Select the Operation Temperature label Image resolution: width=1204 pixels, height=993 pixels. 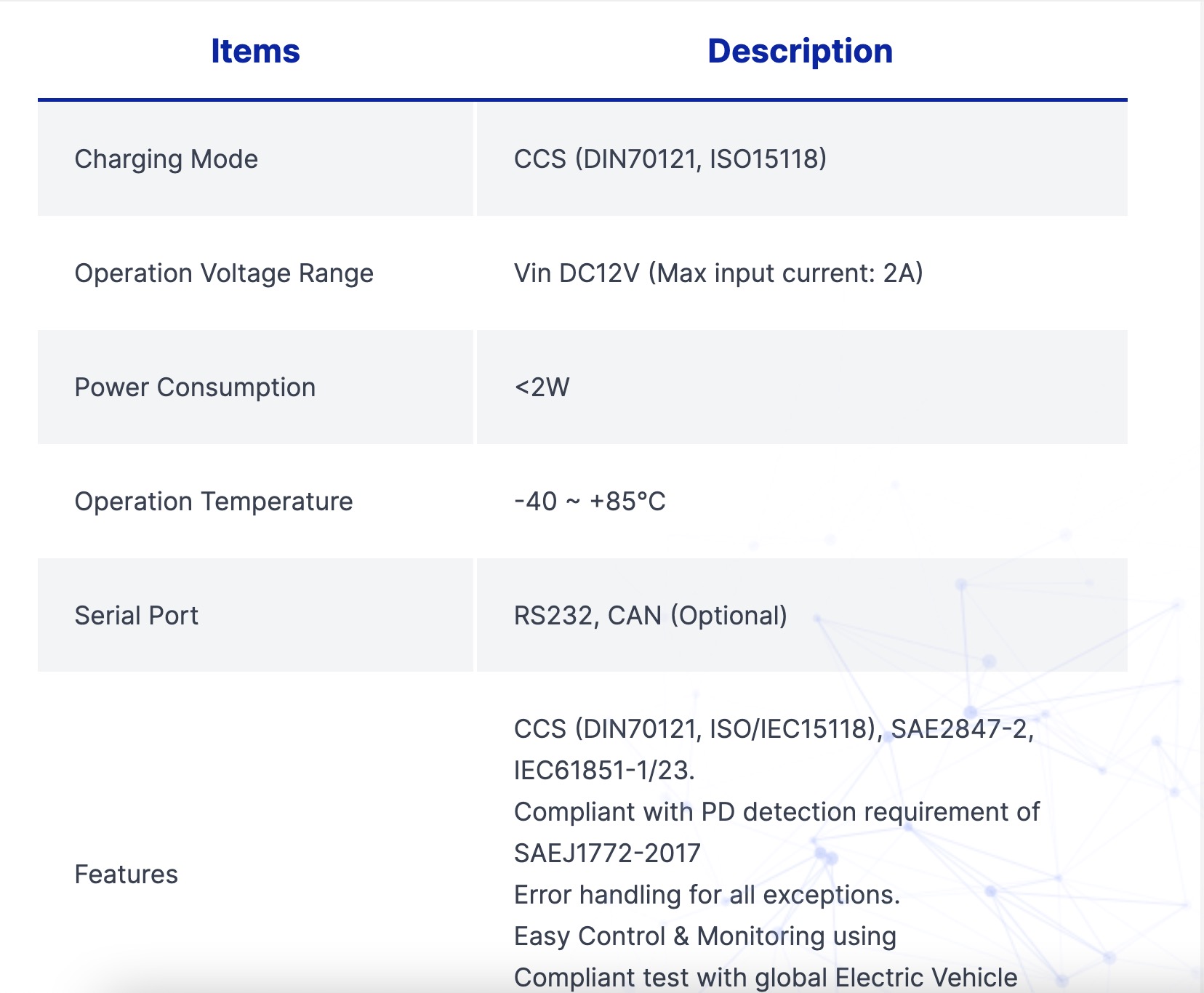click(x=214, y=502)
